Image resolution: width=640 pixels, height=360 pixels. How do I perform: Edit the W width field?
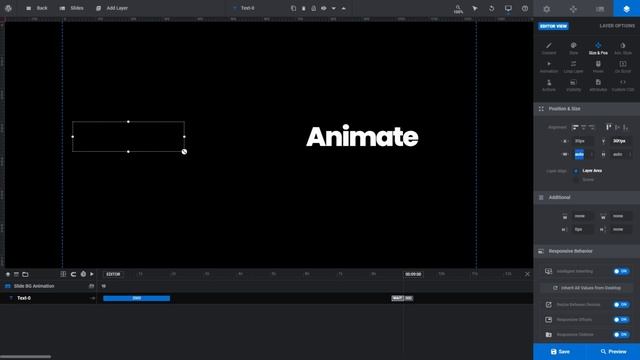pyautogui.click(x=583, y=154)
